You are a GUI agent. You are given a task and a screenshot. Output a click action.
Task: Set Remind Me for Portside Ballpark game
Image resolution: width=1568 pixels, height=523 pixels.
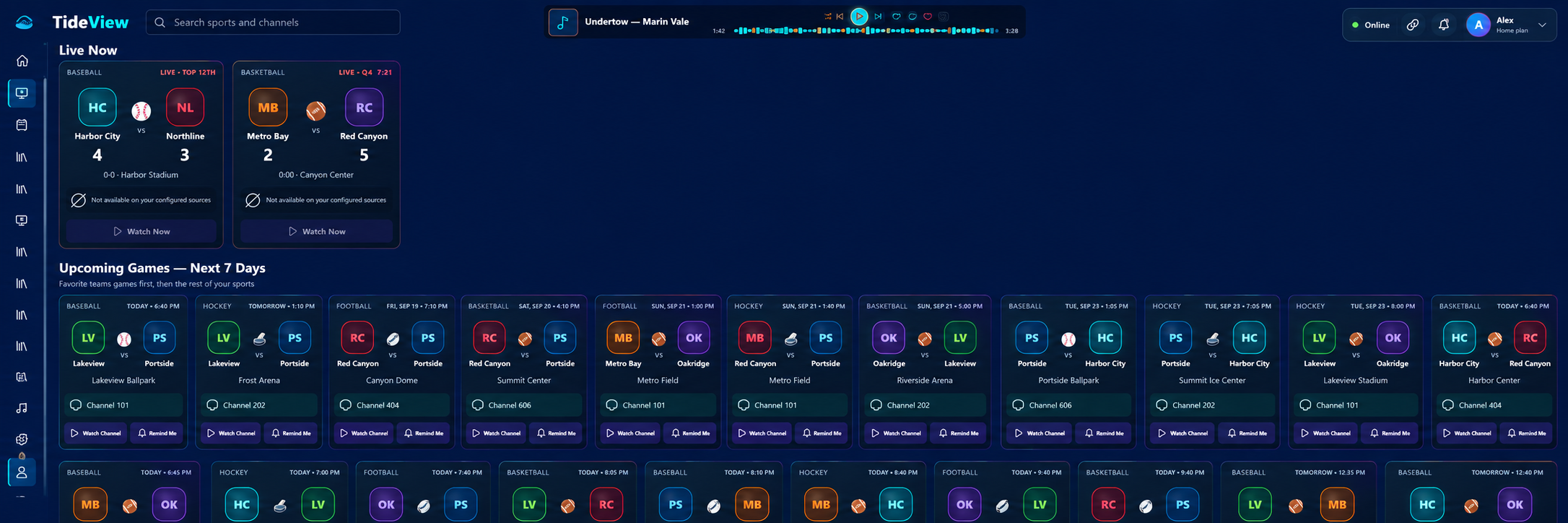tap(1104, 433)
